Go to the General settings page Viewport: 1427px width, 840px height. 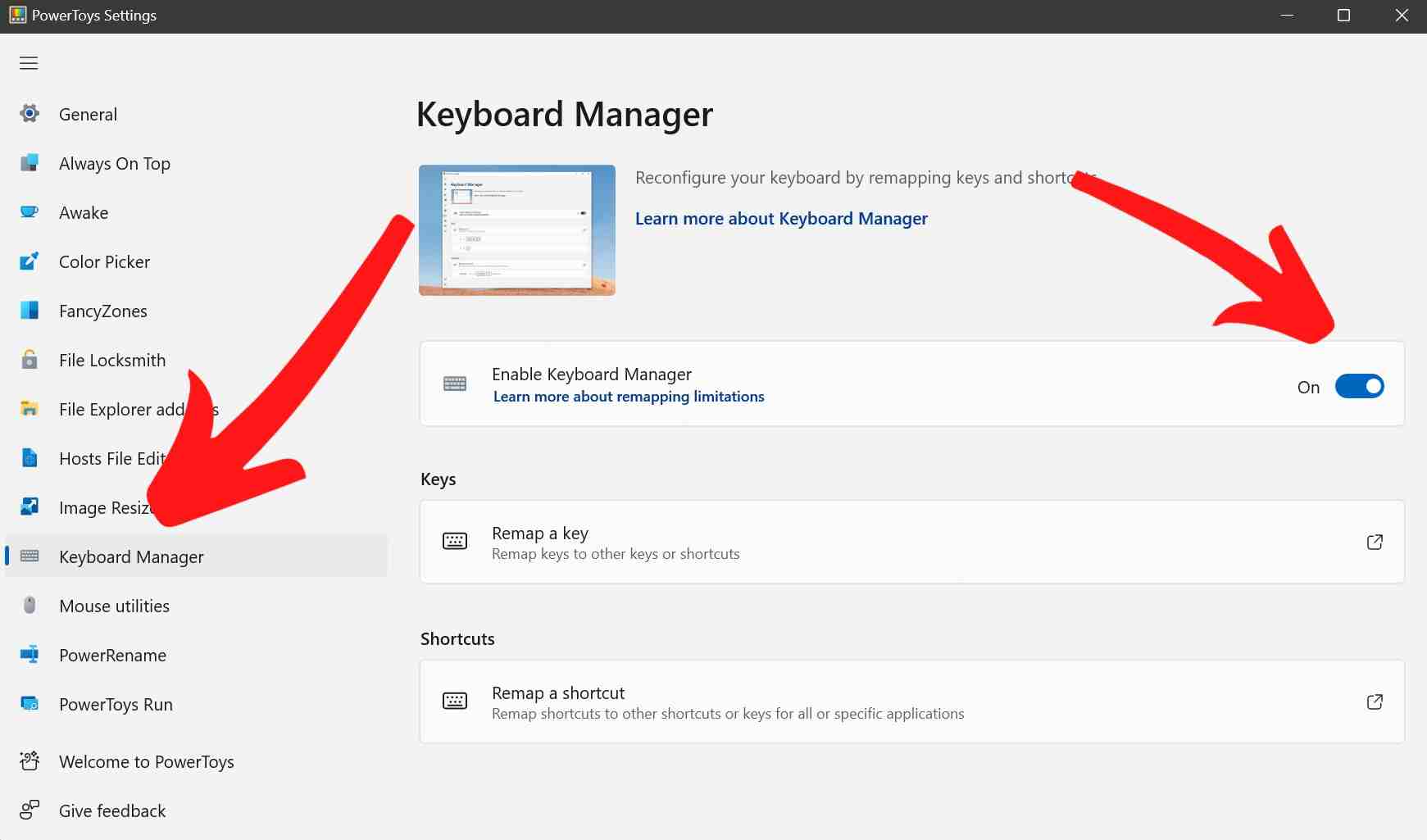click(197, 114)
